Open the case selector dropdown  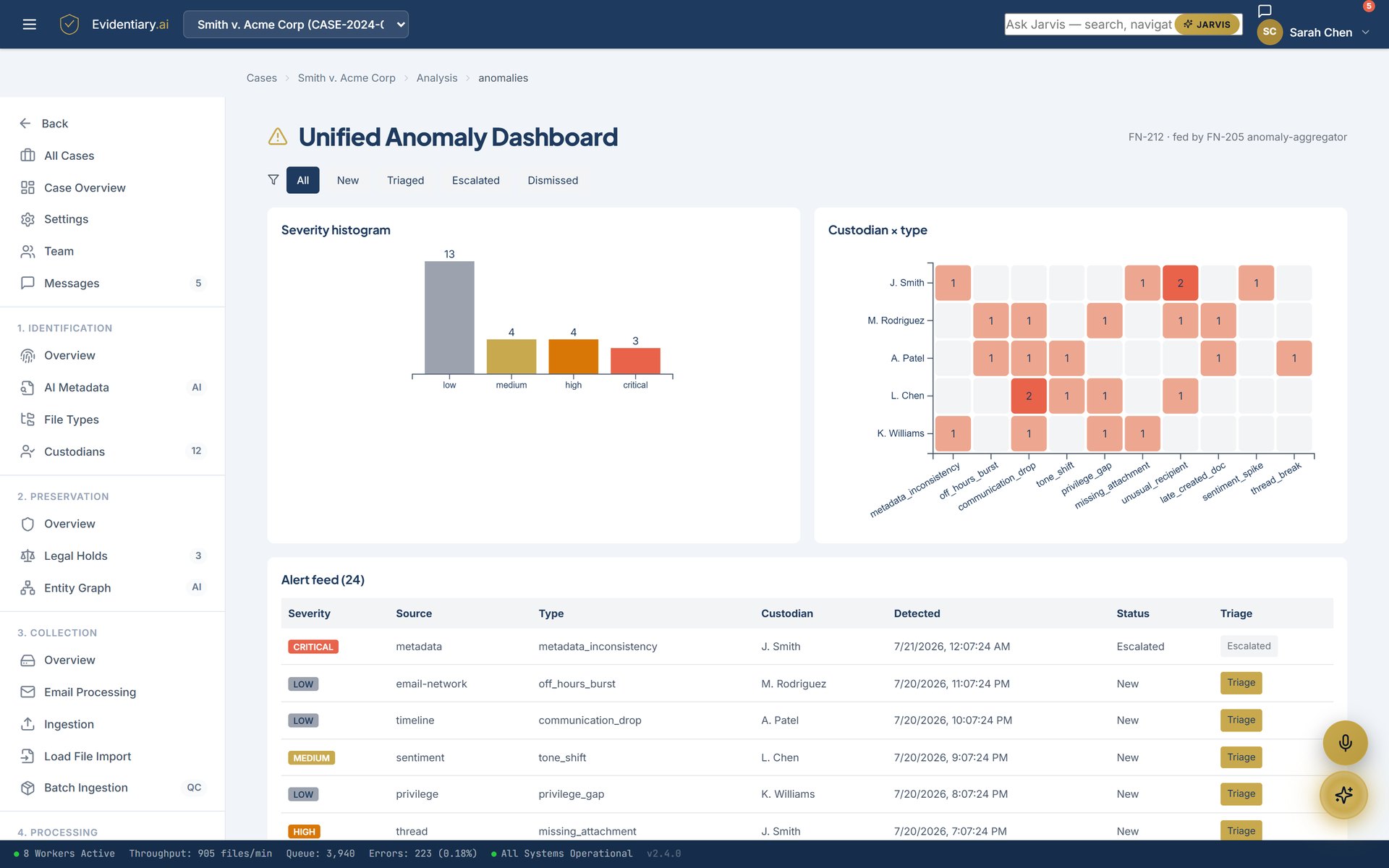(x=296, y=25)
